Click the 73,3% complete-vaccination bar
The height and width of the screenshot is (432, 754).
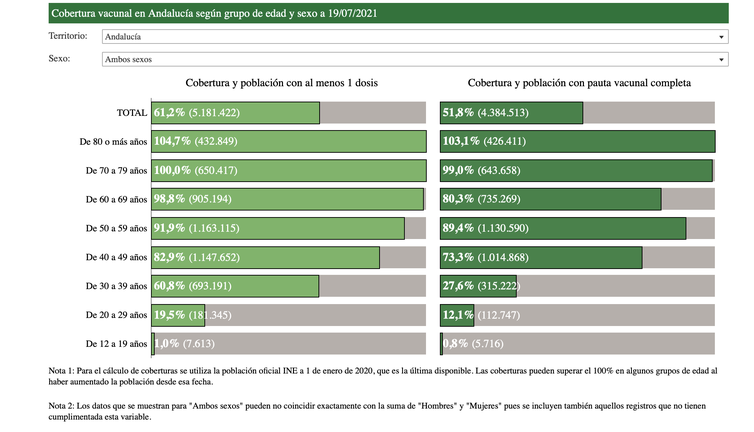pos(541,258)
